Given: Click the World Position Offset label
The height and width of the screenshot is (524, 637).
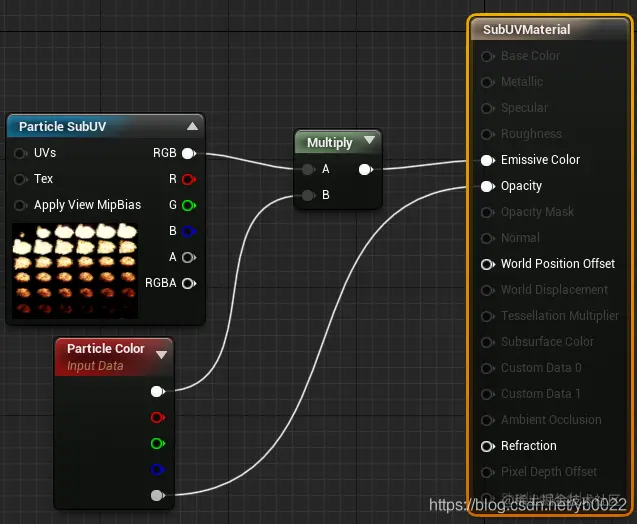Looking at the screenshot, I should (x=558, y=264).
